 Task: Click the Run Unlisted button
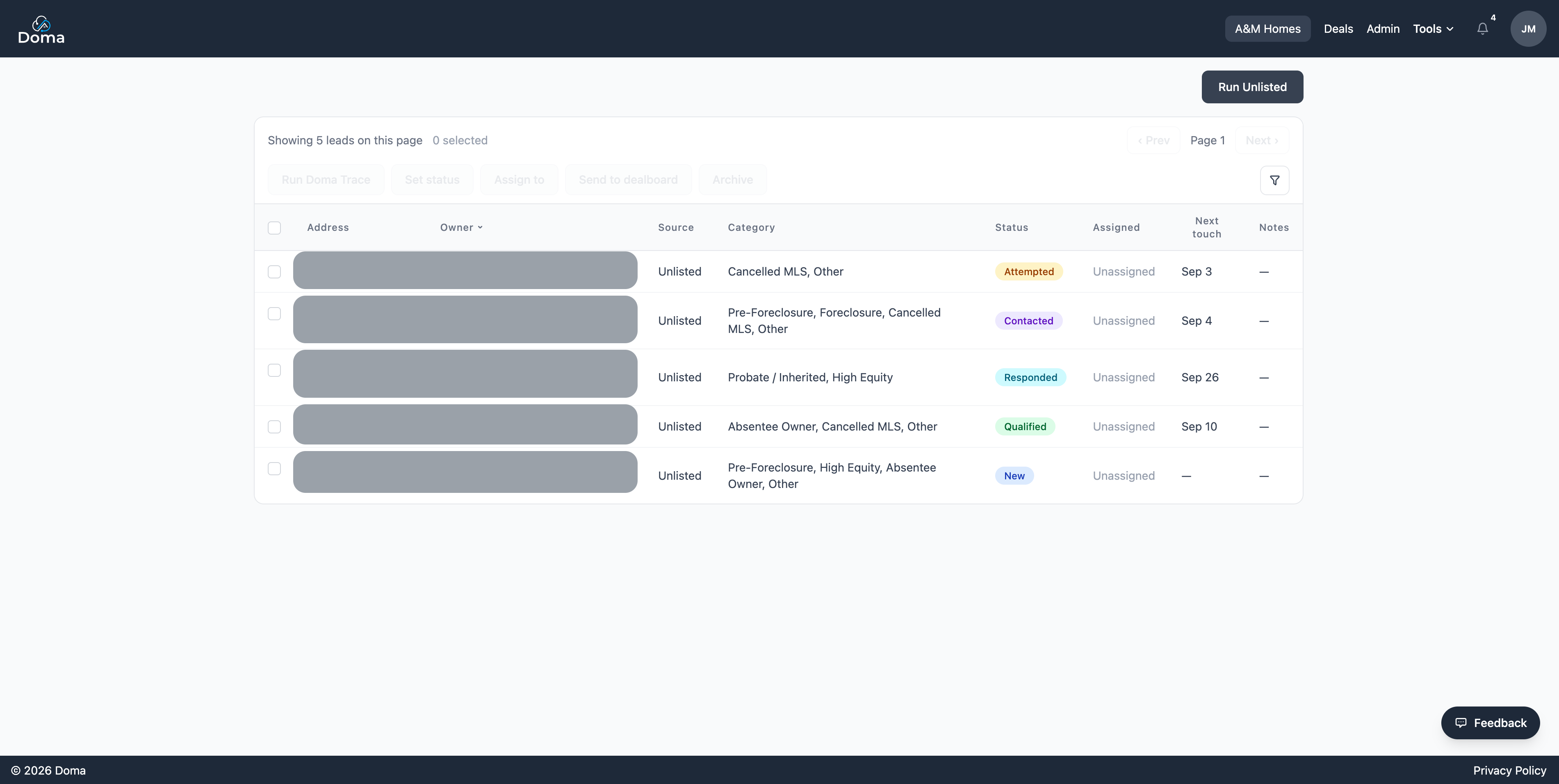1252,87
